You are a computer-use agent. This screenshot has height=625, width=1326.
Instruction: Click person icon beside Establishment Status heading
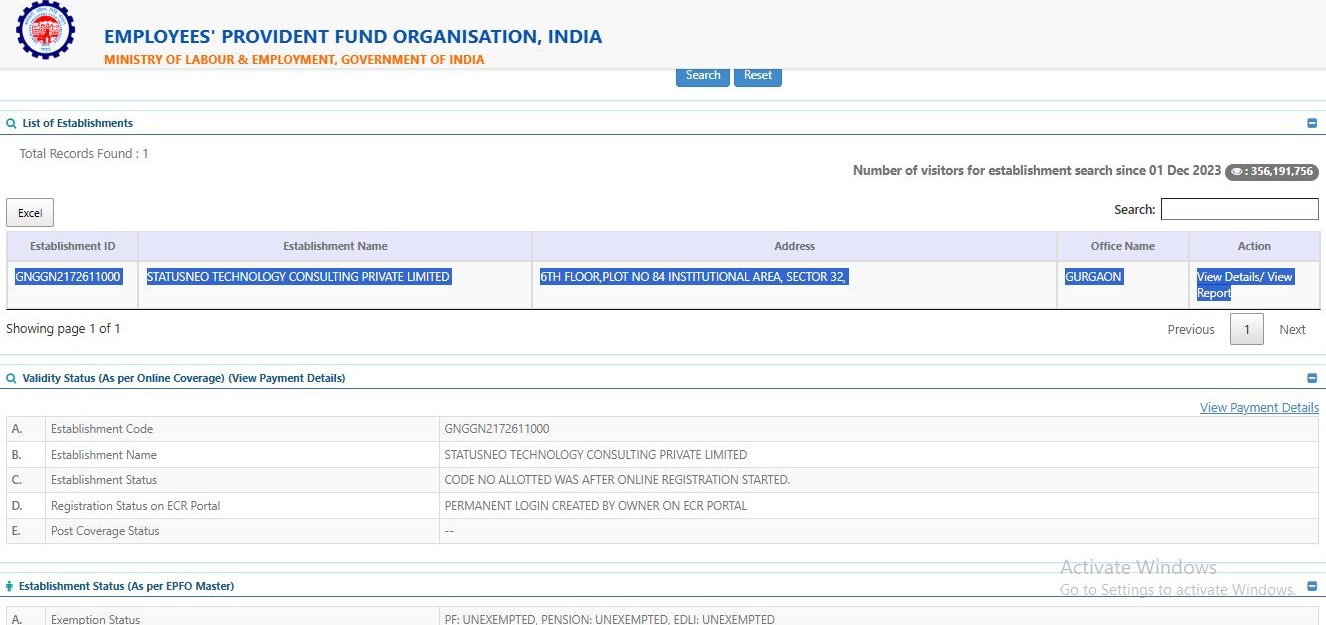10,587
